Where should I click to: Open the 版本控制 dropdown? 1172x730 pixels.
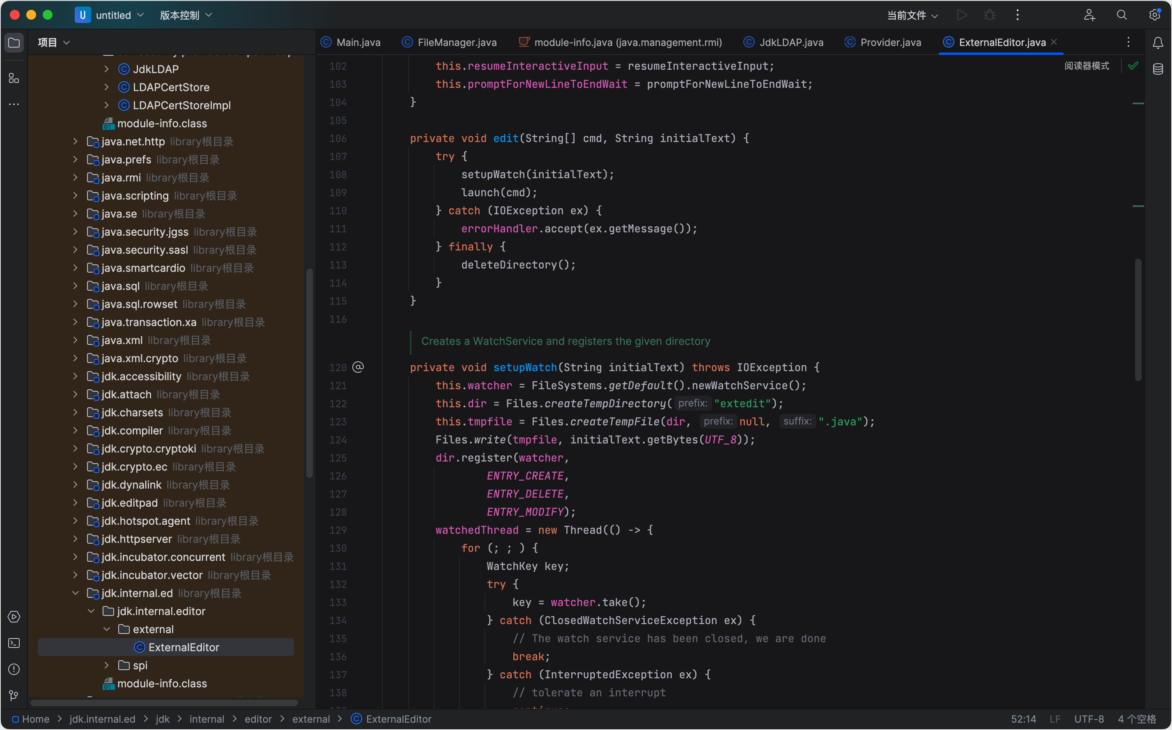[186, 15]
